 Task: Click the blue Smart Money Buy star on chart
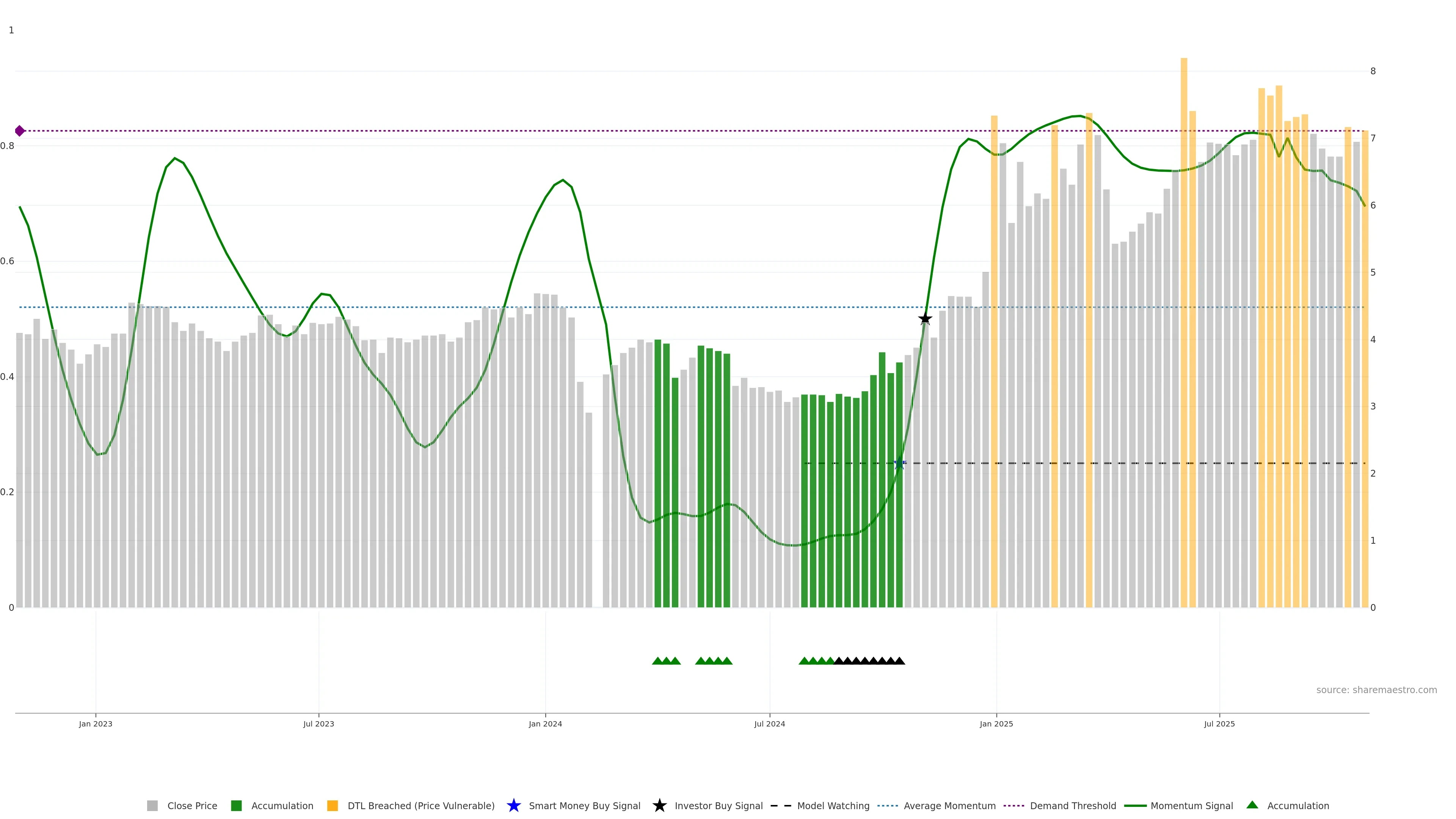pos(899,464)
